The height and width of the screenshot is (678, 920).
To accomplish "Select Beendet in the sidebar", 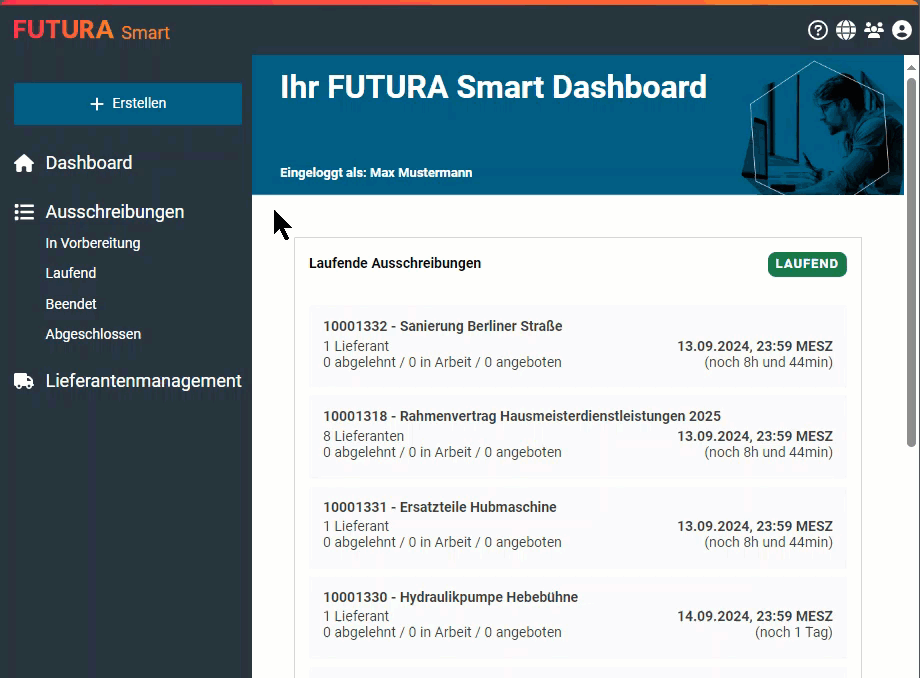I will click(x=71, y=304).
